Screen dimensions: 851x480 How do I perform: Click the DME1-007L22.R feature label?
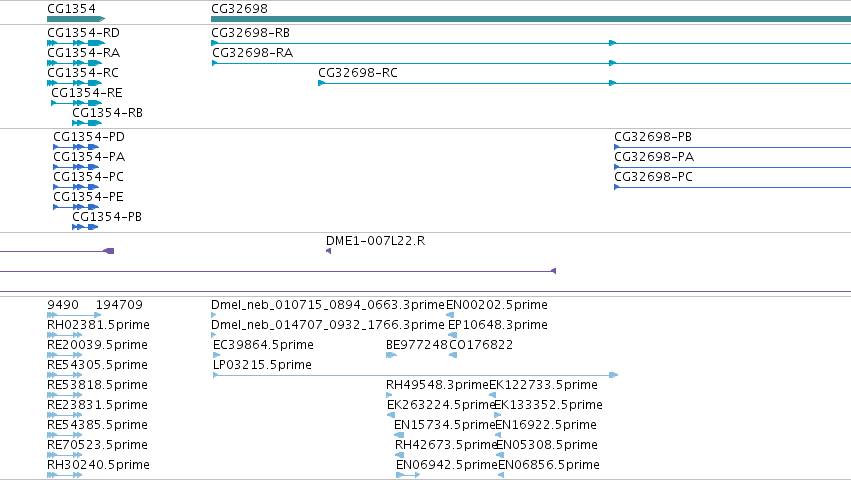tap(376, 241)
